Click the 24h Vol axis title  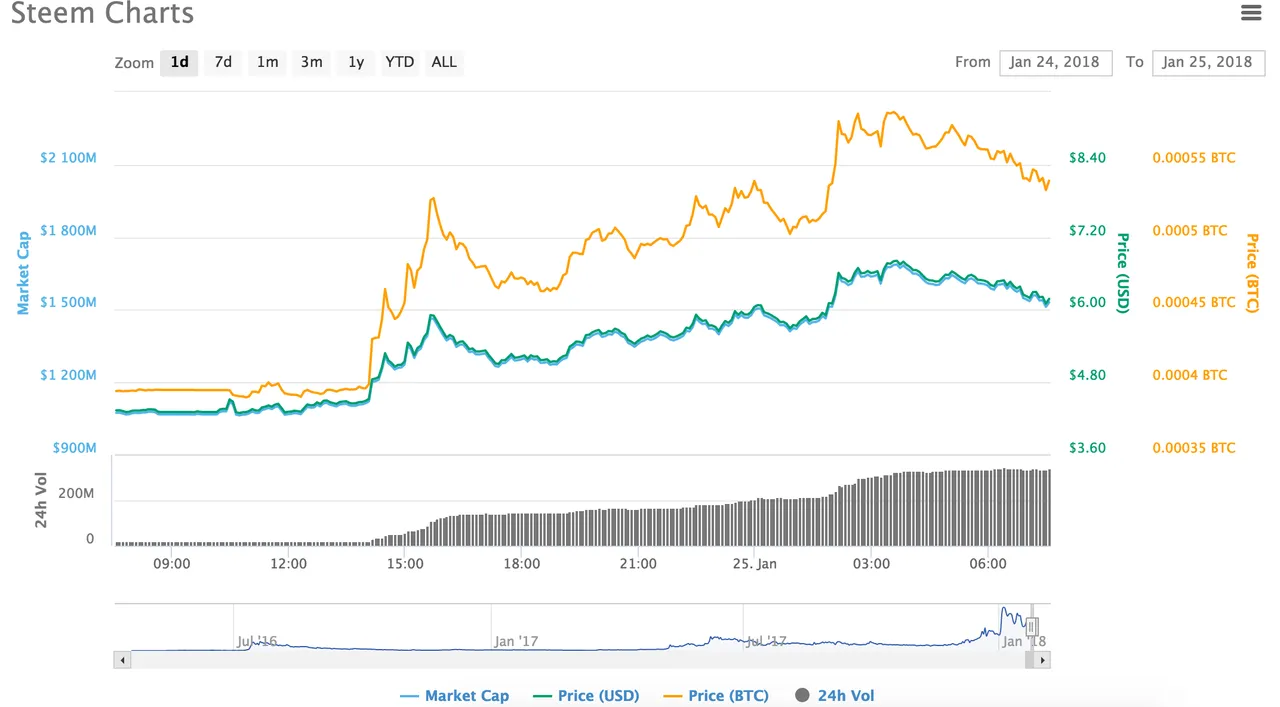[42, 500]
